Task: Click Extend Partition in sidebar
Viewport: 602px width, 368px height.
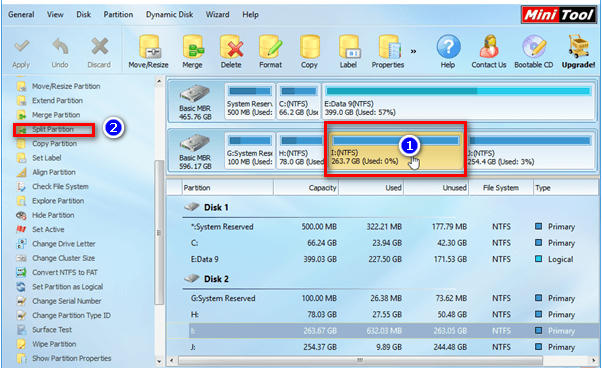Action: 57,101
